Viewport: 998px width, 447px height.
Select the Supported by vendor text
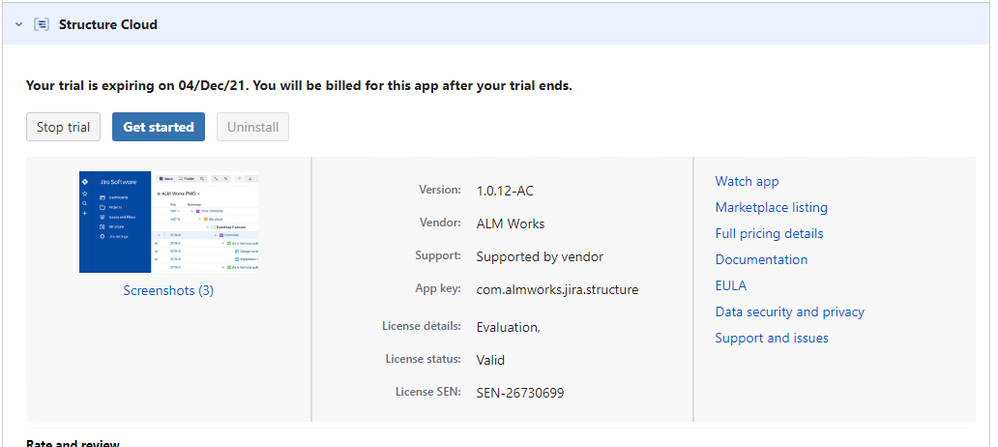(x=540, y=257)
